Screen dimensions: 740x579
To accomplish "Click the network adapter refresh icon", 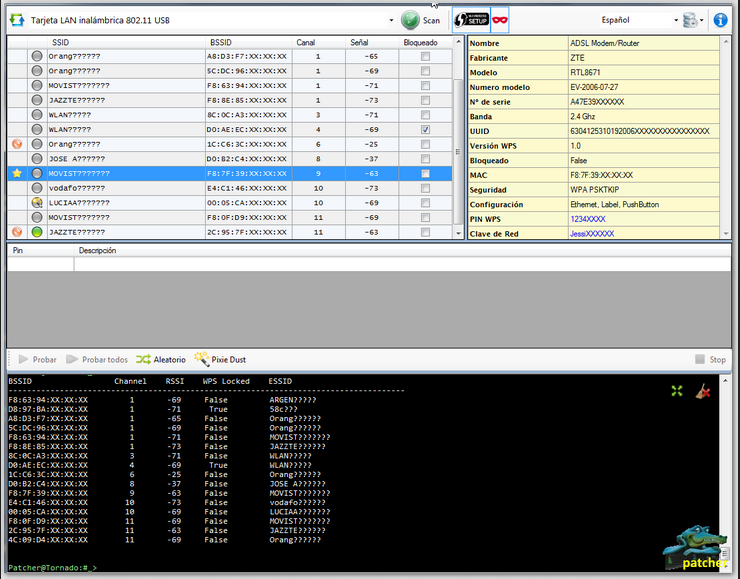I will 17,20.
